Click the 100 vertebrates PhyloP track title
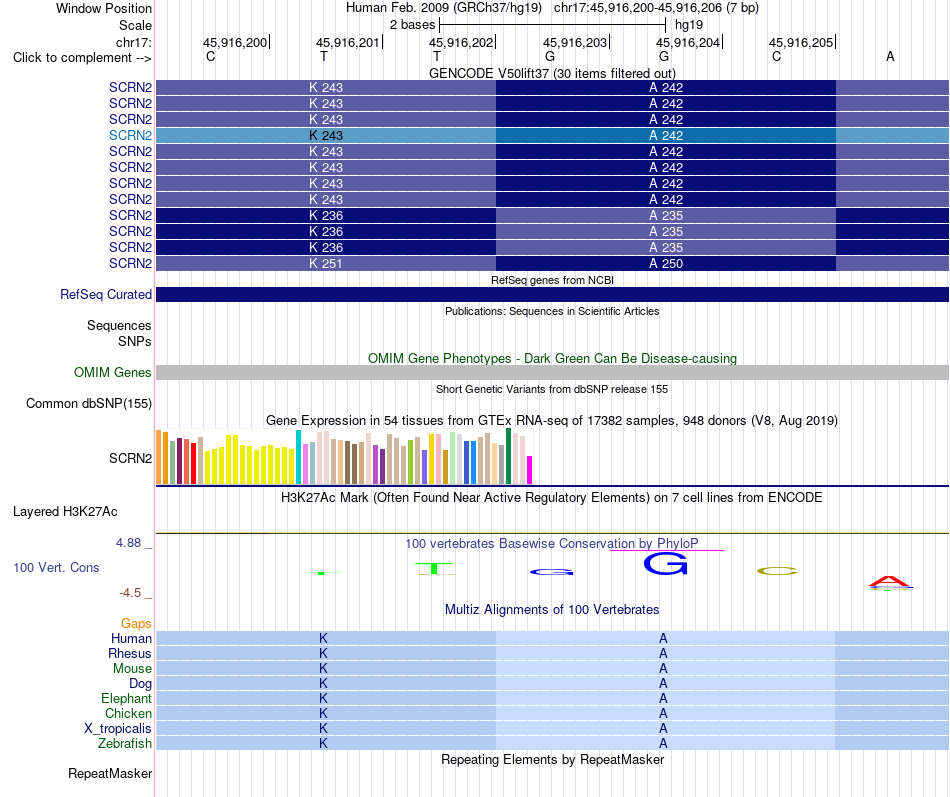950x797 pixels. [551, 543]
